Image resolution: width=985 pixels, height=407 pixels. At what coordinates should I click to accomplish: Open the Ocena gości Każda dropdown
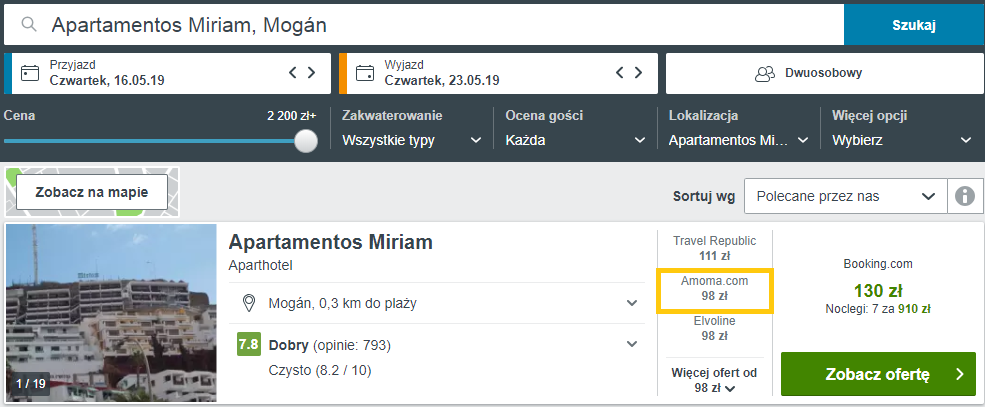tap(575, 140)
